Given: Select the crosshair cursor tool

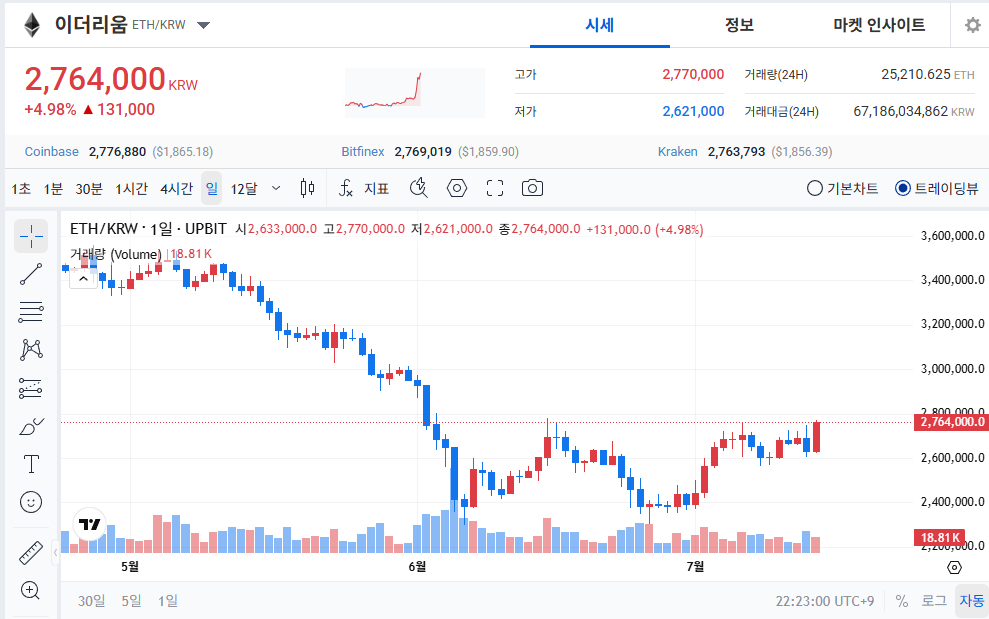Looking at the screenshot, I should coord(31,237).
